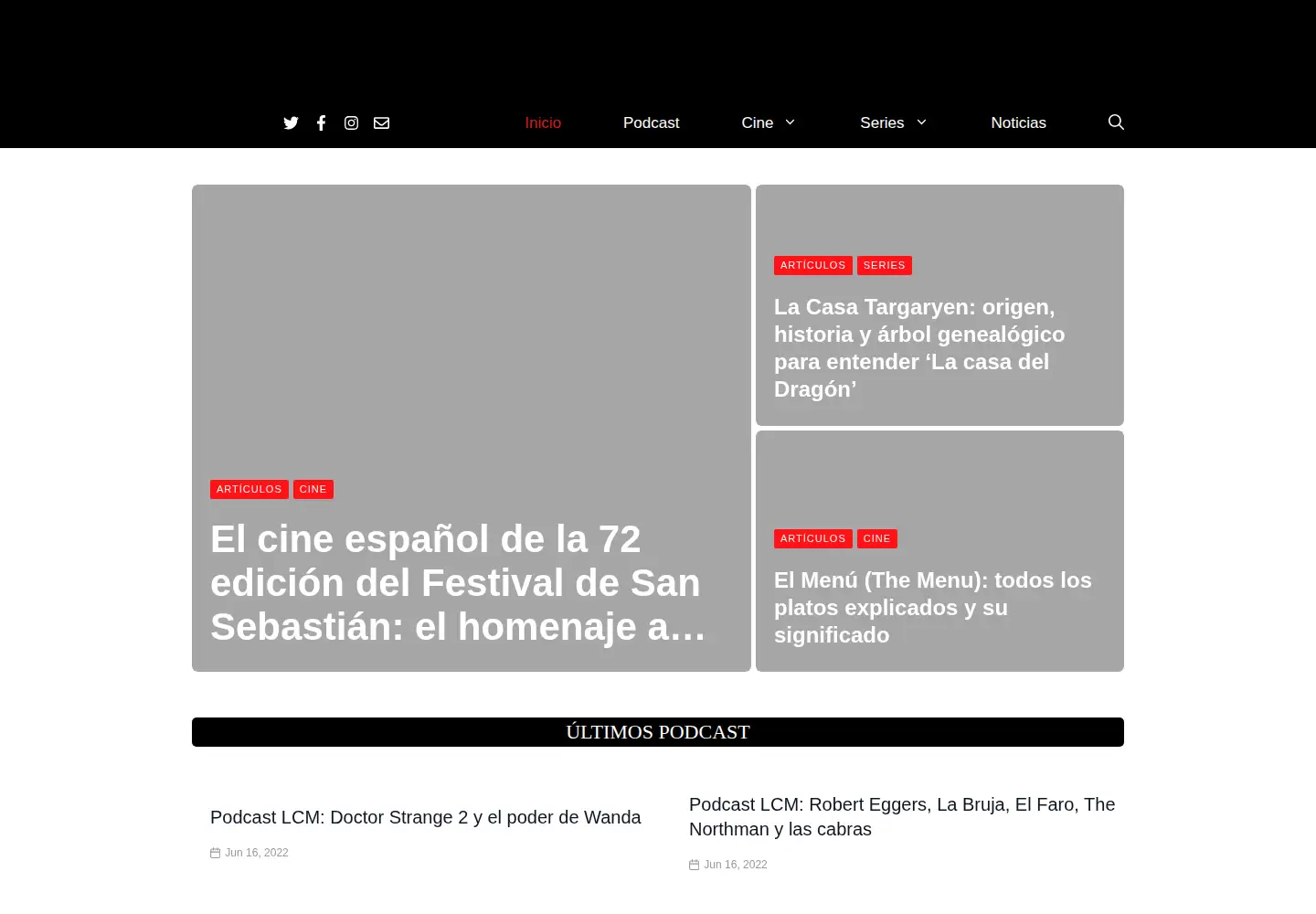Open the Twitter profile icon
Screen dimensions: 1316x914
[x=291, y=122]
